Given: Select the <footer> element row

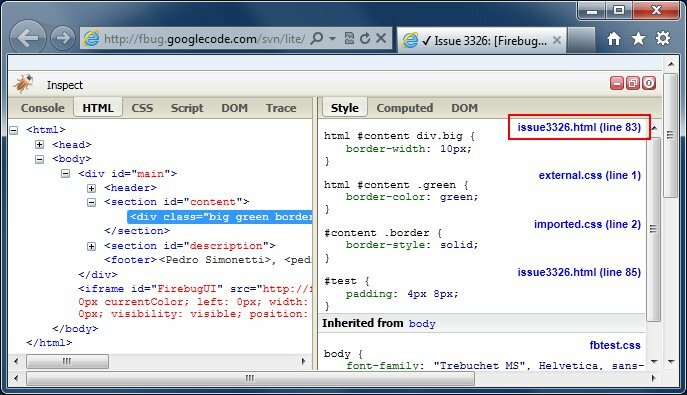Looking at the screenshot, I should [208, 260].
